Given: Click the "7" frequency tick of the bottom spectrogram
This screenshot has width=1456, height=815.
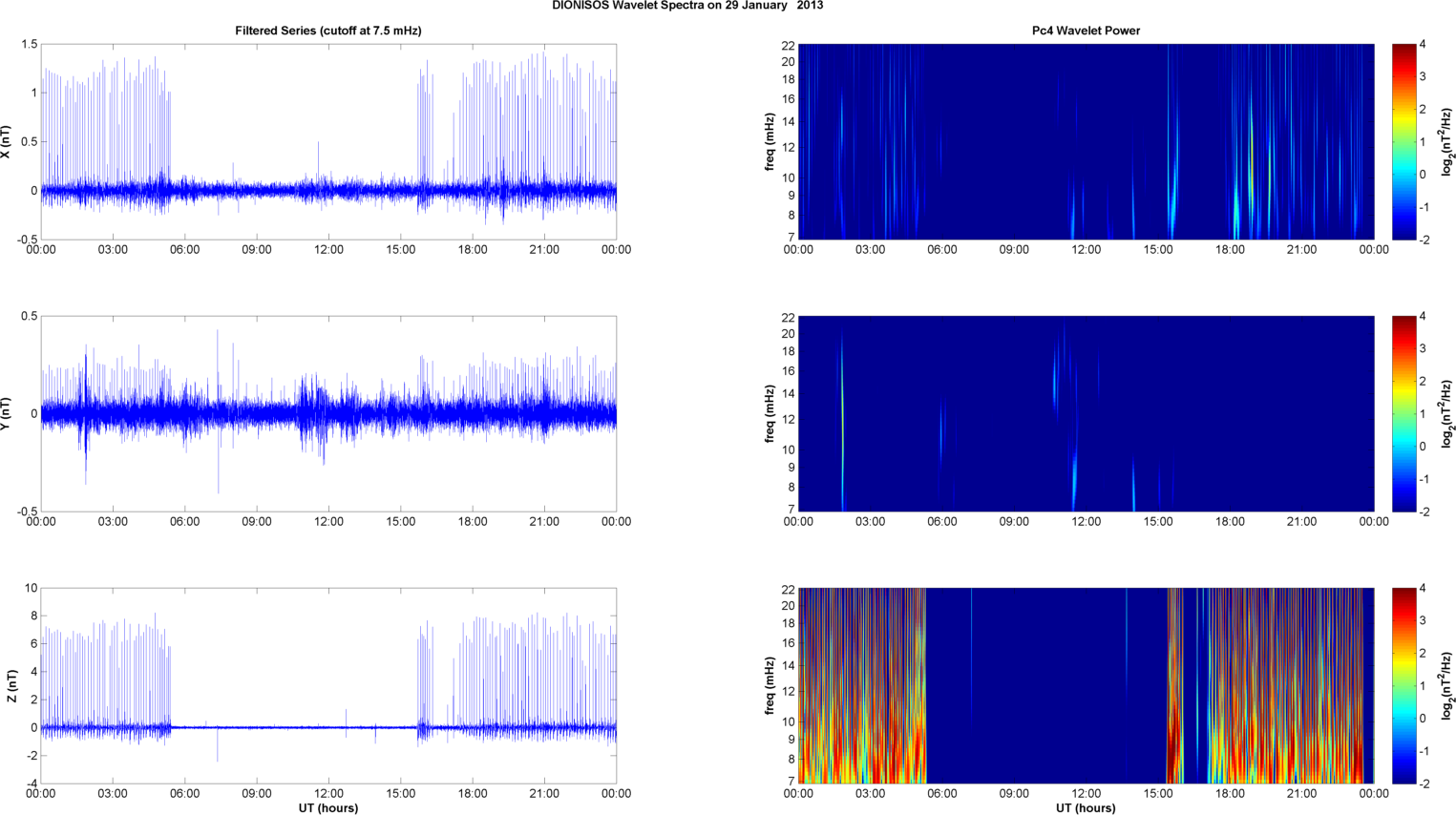Looking at the screenshot, I should point(791,781).
